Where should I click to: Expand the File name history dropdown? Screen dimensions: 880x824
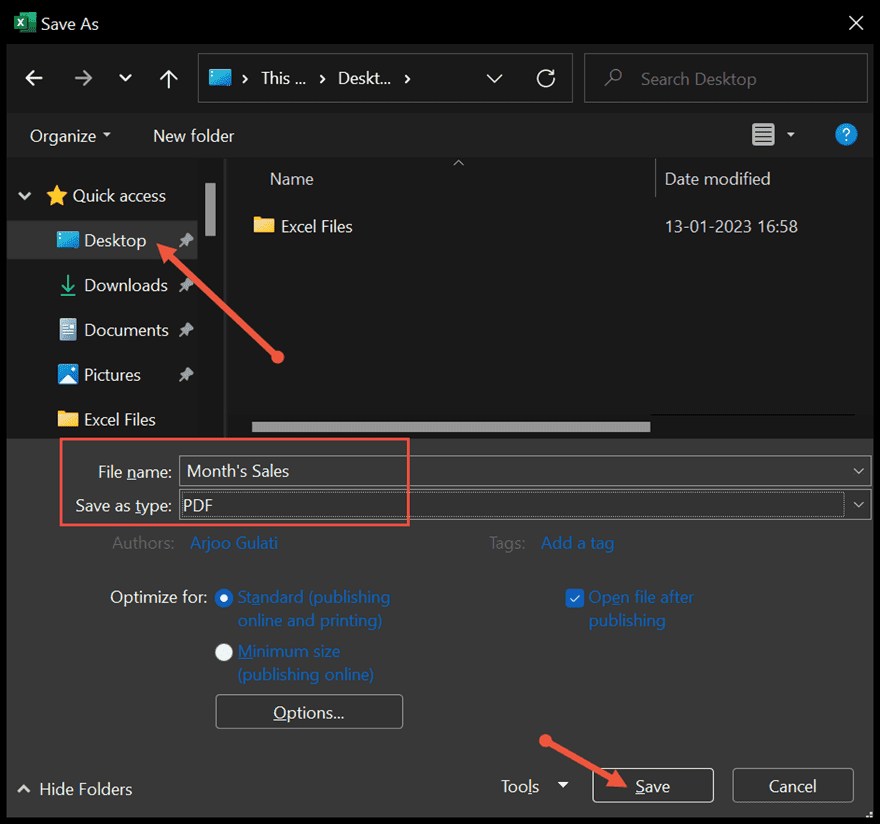pos(858,471)
